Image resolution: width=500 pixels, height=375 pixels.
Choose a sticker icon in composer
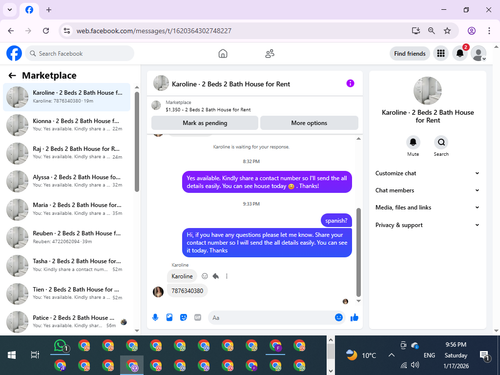click(183, 317)
